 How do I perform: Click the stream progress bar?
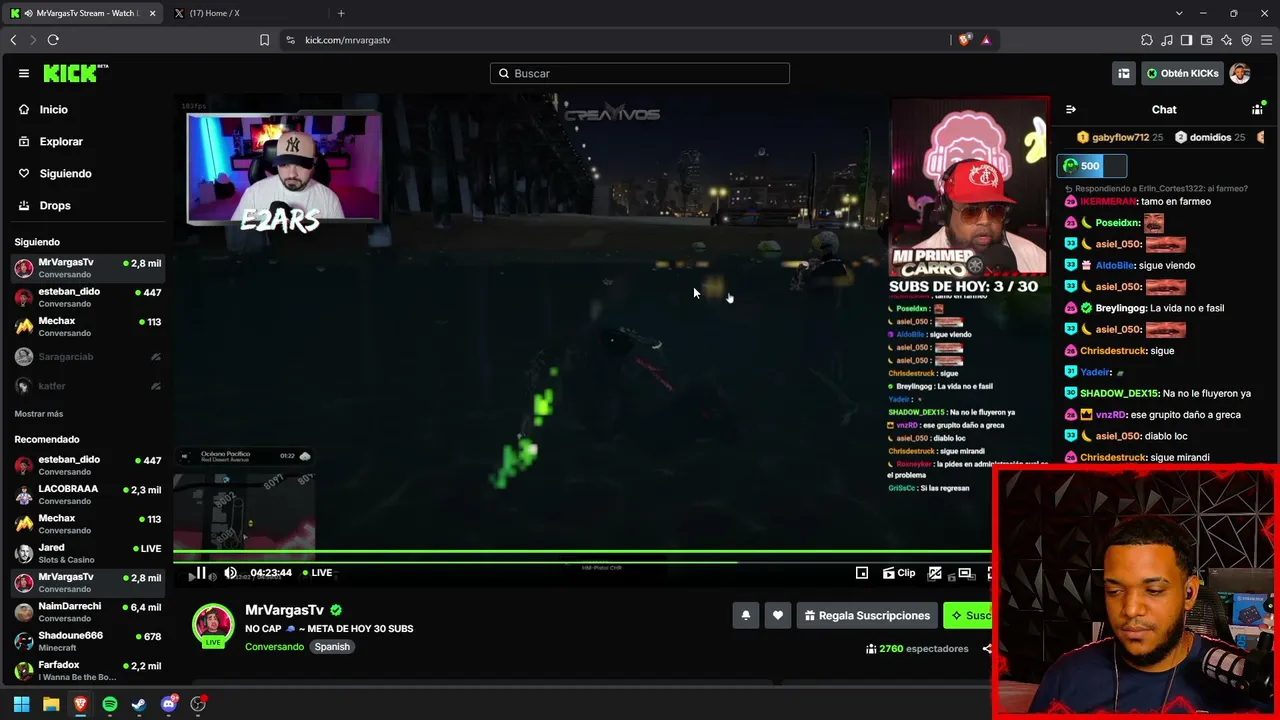tap(583, 552)
